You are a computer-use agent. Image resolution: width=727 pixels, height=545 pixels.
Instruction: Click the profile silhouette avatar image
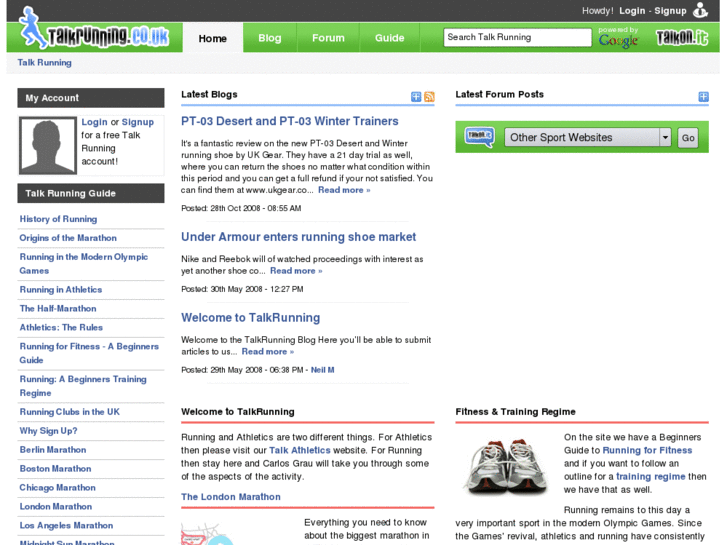tap(47, 146)
